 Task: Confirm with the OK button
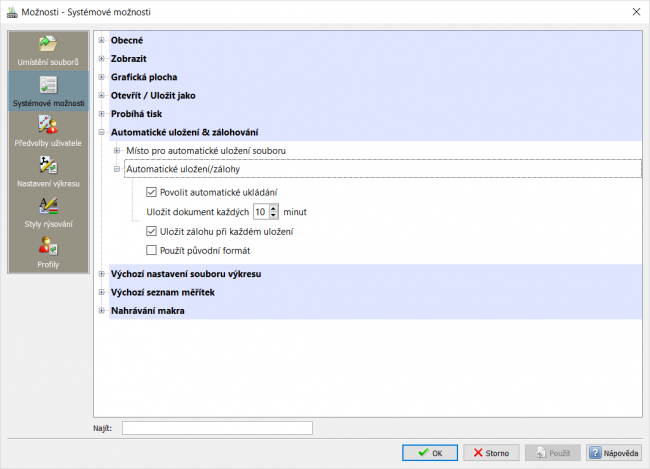(x=430, y=453)
